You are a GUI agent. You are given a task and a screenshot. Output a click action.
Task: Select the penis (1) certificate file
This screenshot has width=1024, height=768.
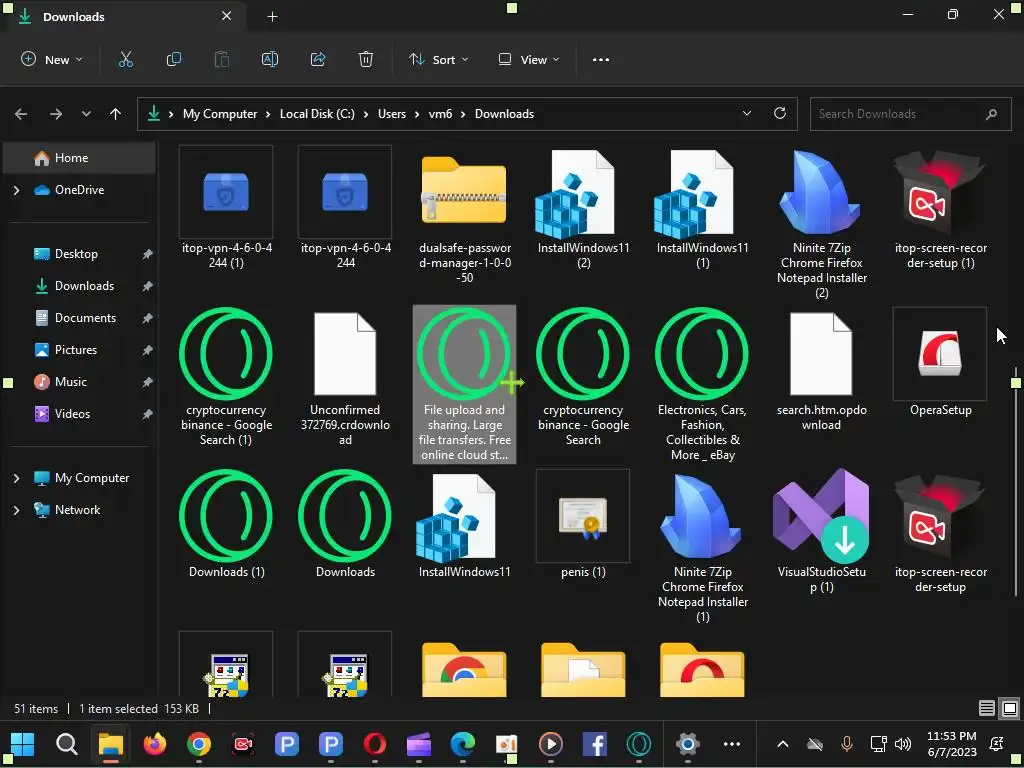[x=583, y=524]
